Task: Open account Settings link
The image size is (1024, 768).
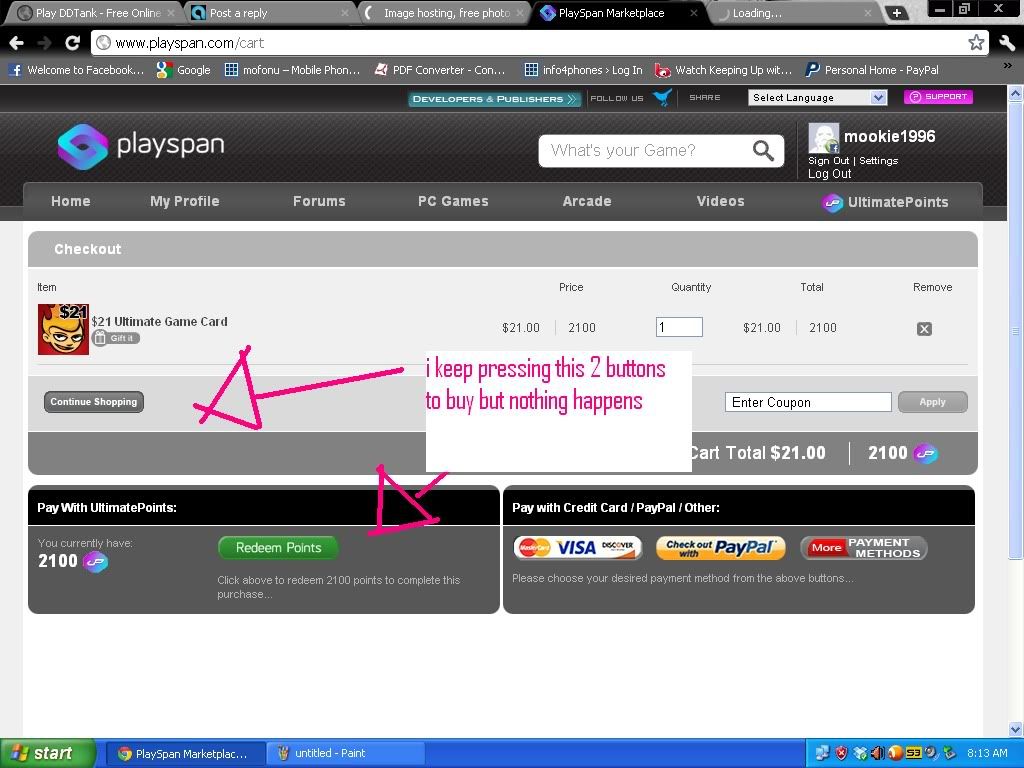Action: click(878, 161)
